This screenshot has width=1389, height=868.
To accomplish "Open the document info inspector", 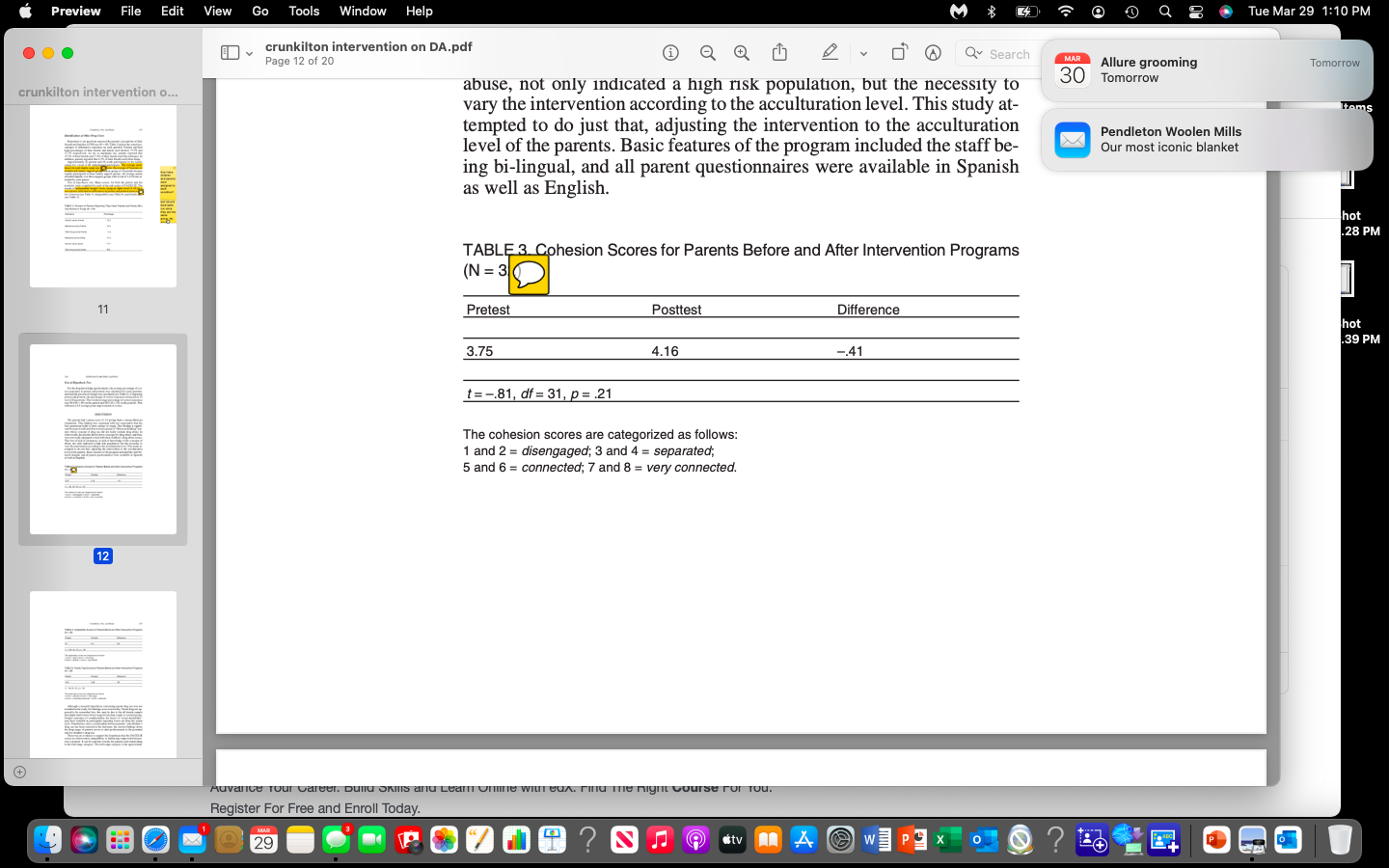I will (670, 53).
